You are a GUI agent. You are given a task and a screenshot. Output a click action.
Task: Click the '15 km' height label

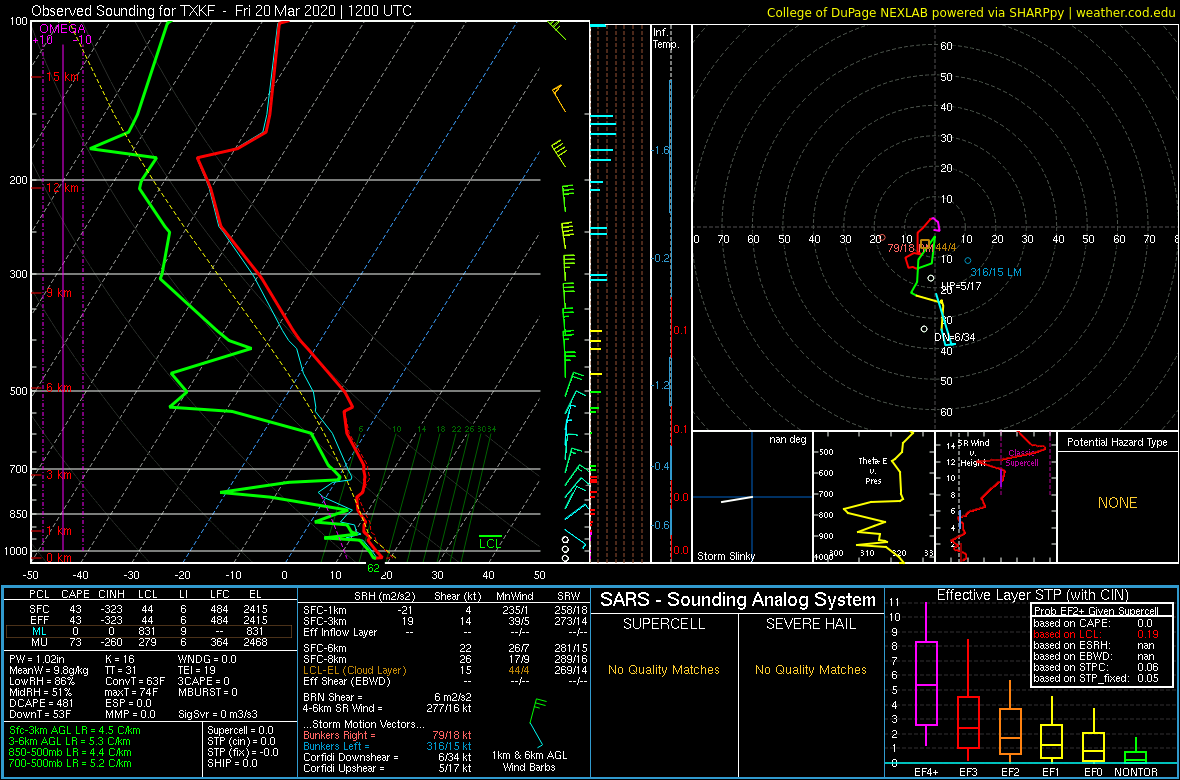click(63, 77)
